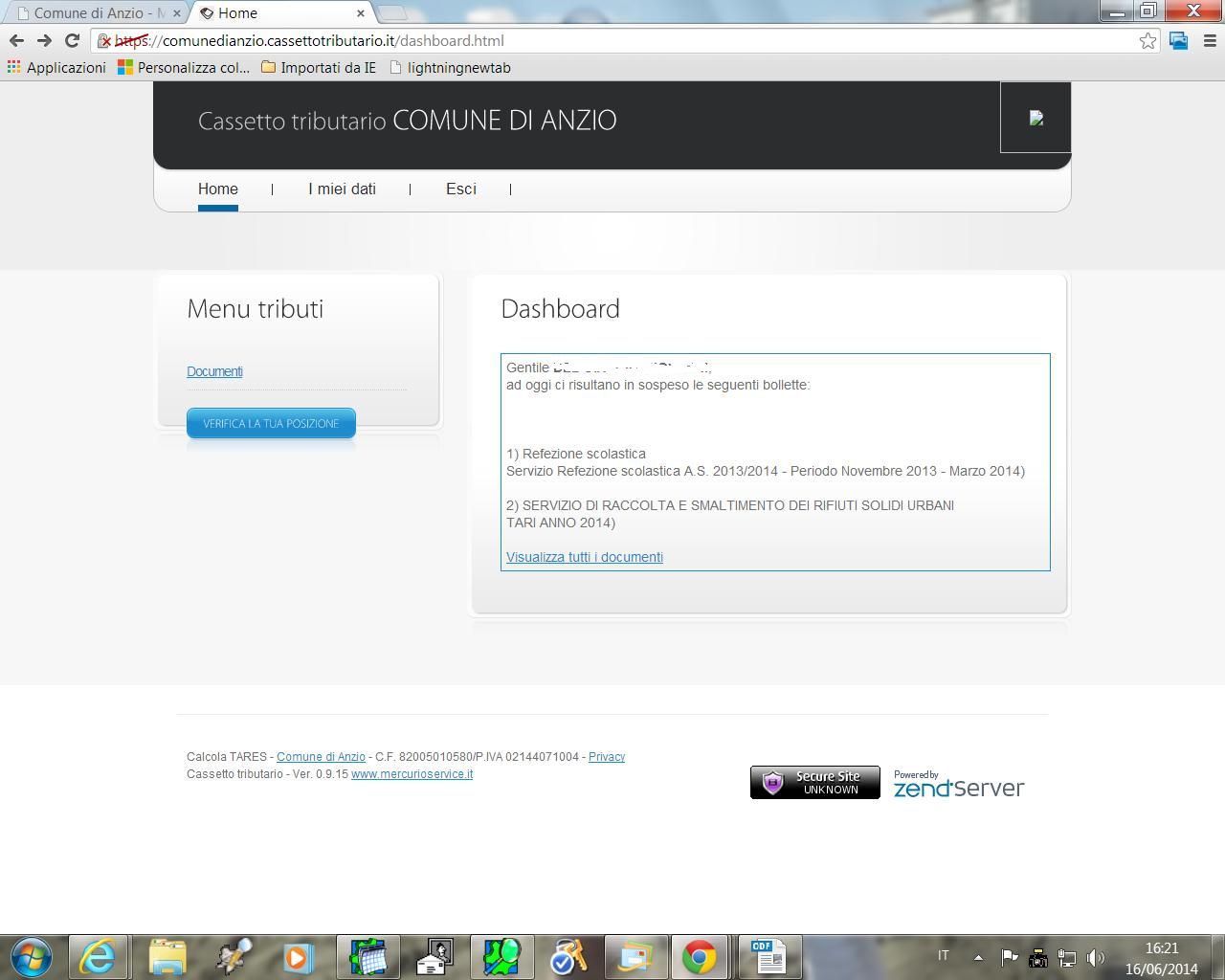Screen dimensions: 1225x980
Task: Open Internet Explorer from the taskbar
Action: coord(98,956)
